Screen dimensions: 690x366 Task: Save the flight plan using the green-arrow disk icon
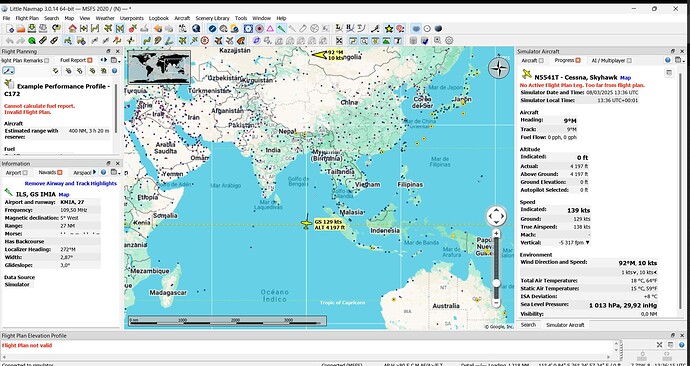point(32,29)
